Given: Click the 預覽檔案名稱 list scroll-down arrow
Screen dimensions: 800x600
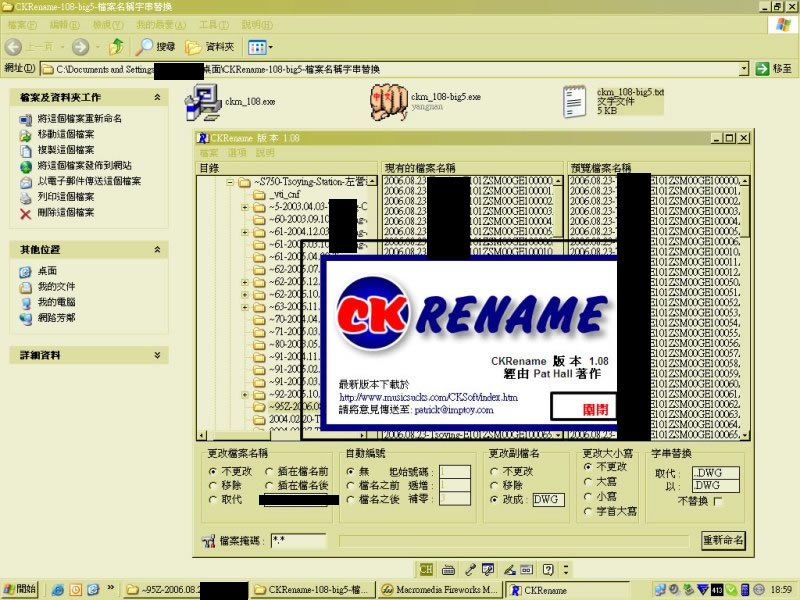Looking at the screenshot, I should point(745,435).
